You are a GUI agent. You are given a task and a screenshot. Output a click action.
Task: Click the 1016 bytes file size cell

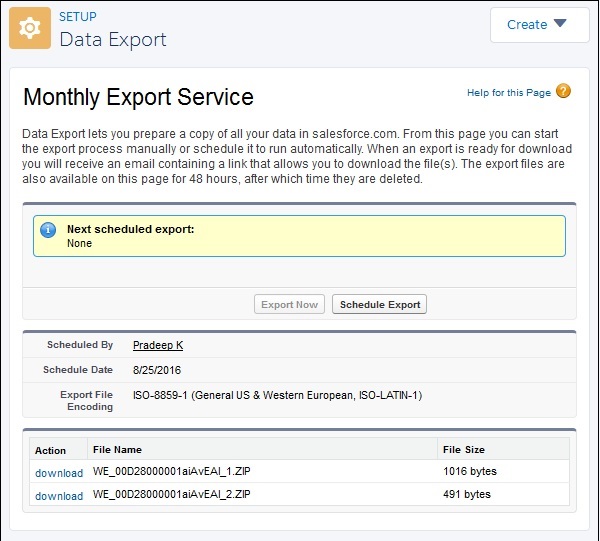(x=469, y=471)
